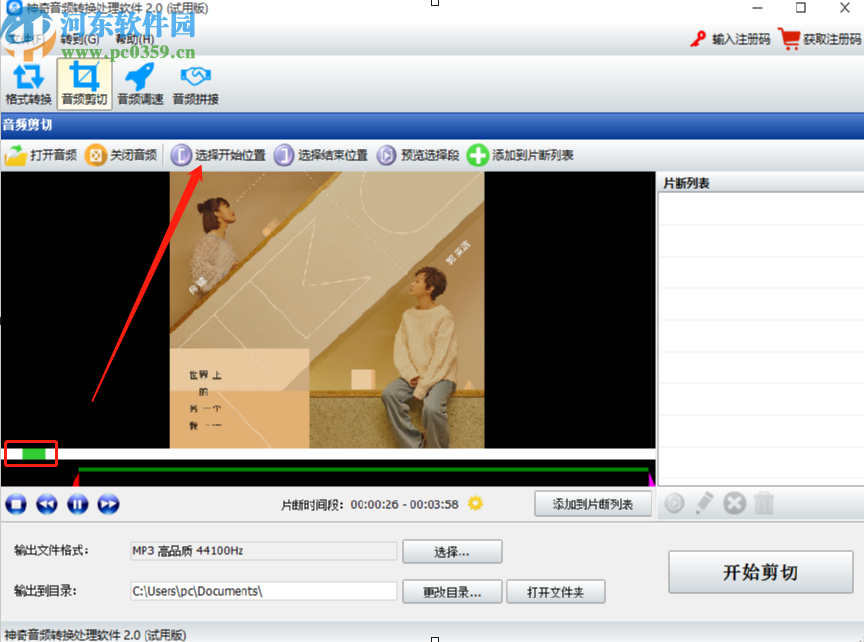Open the 转到(G) menu
The image size is (864, 642).
80,39
